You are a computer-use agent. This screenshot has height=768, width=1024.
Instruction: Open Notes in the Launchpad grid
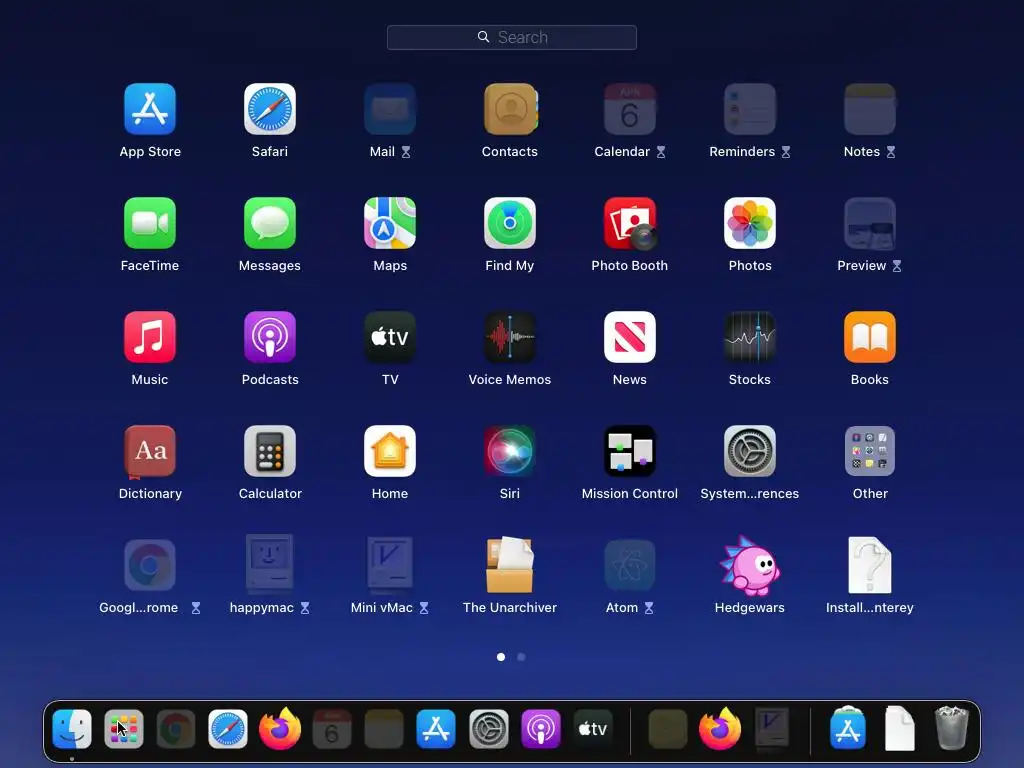[x=870, y=109]
